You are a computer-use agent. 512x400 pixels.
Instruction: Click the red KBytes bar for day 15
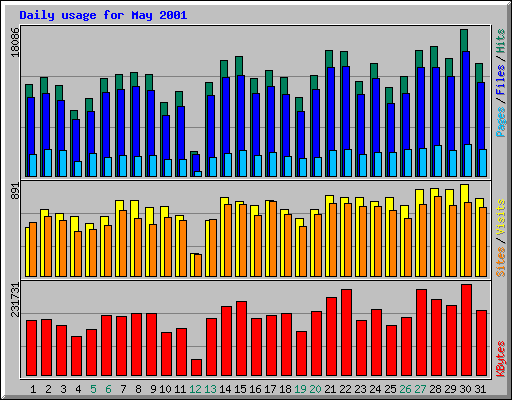point(241,338)
